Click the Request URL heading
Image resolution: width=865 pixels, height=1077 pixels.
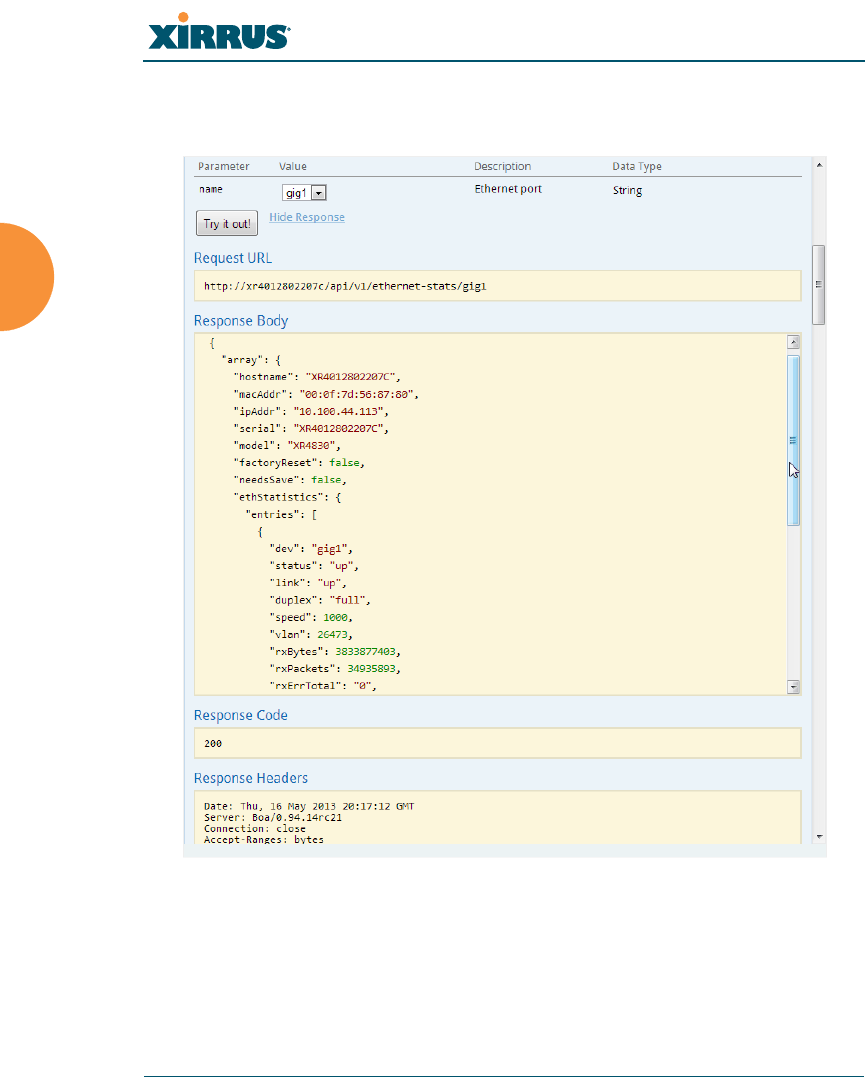click(x=233, y=258)
